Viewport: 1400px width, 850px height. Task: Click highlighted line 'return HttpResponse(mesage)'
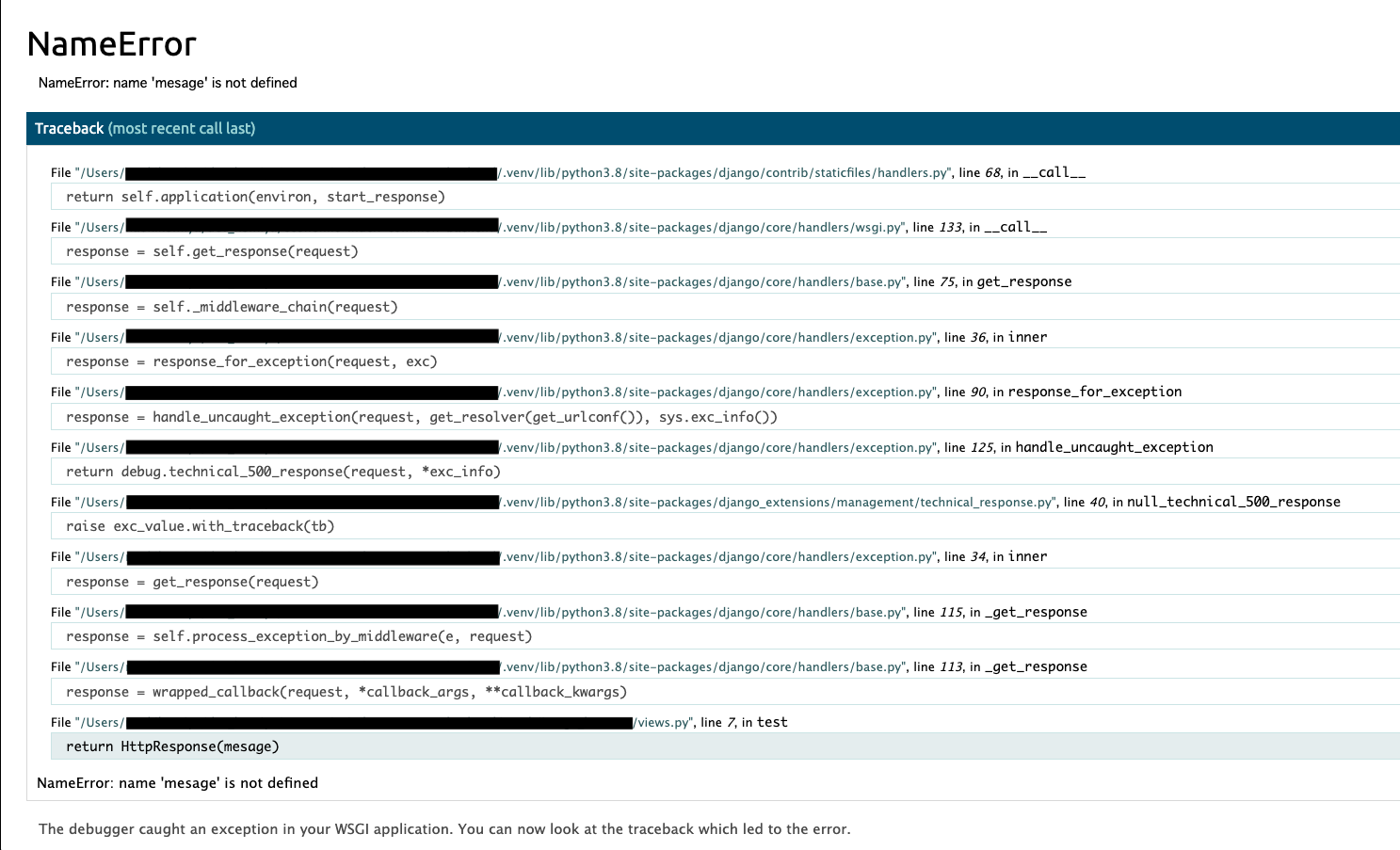(725, 746)
